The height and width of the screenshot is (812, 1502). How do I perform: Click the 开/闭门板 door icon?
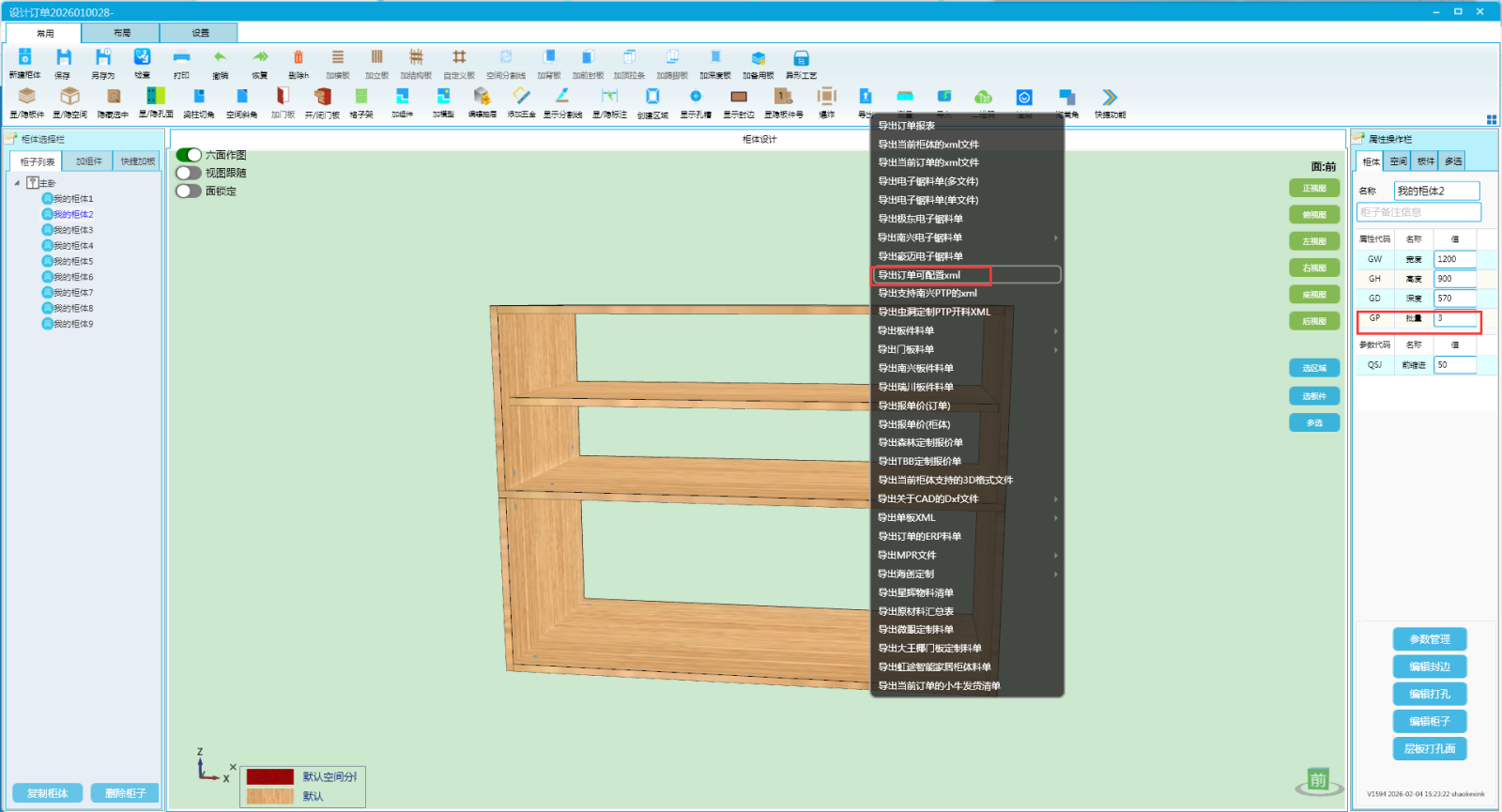click(x=322, y=98)
